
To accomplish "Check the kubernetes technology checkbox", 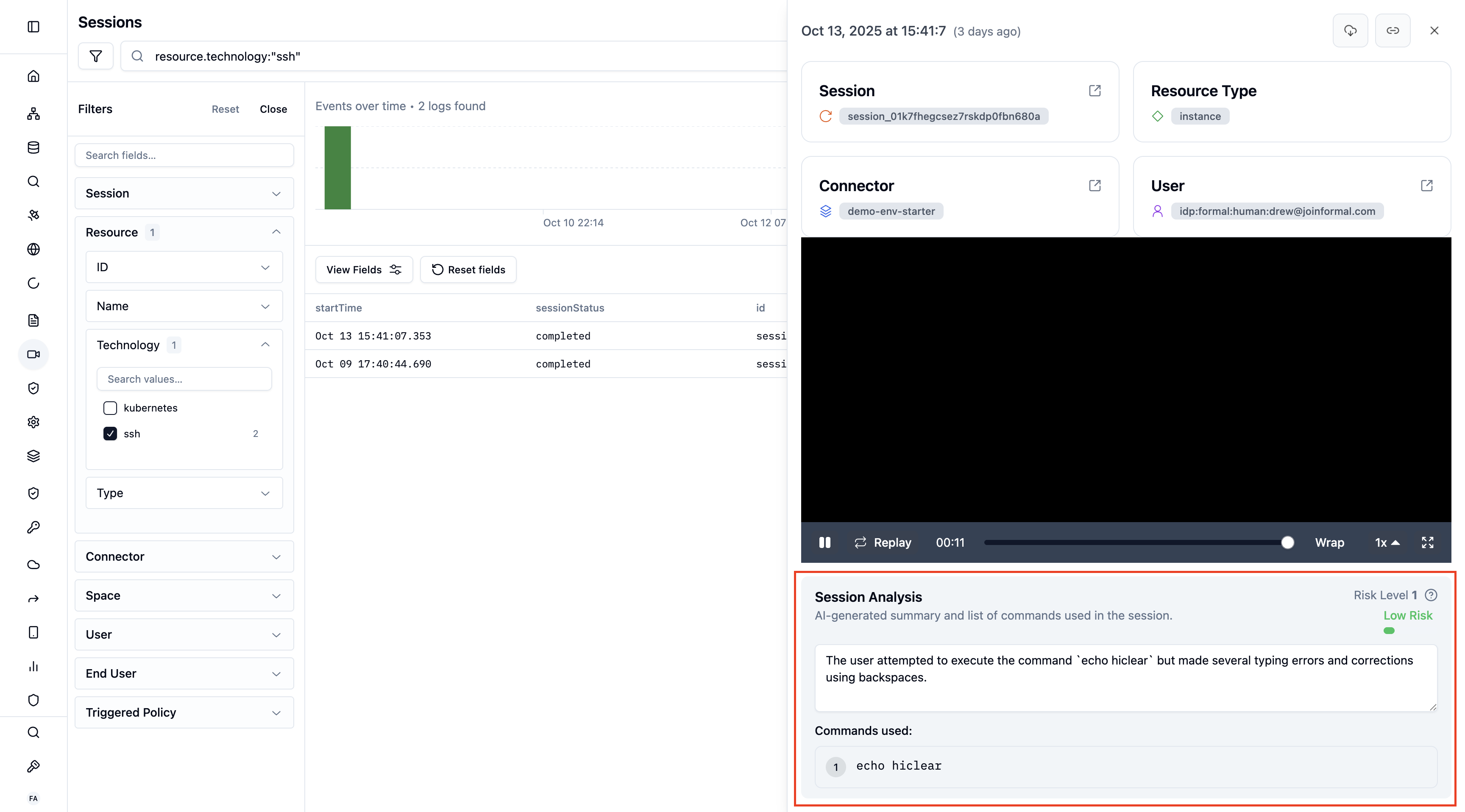I will (110, 408).
